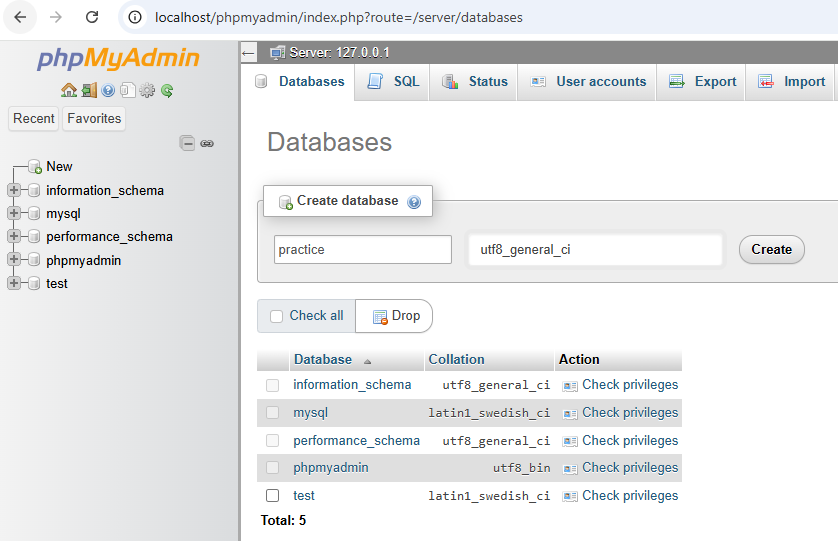This screenshot has width=838, height=541.
Task: Open information_schema link in table
Action: pos(352,385)
